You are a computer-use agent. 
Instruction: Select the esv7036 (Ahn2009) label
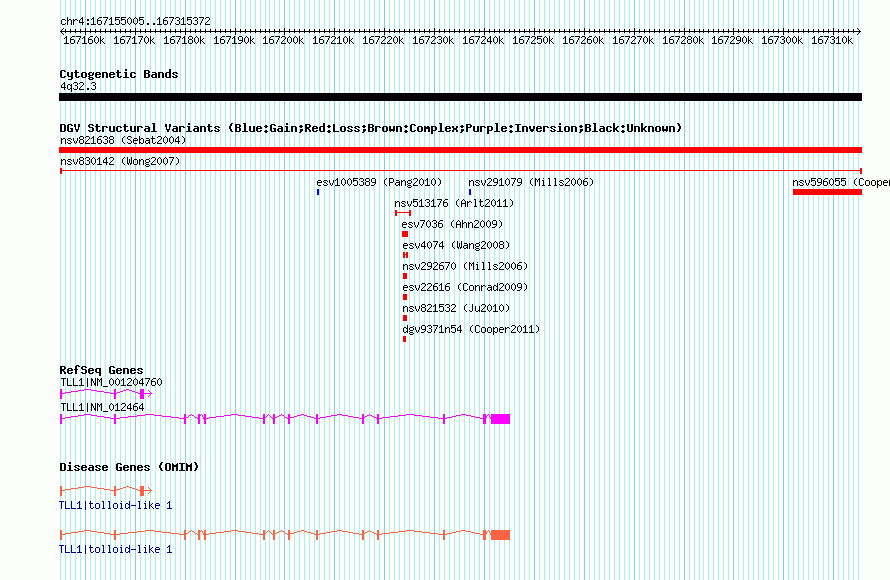452,224
